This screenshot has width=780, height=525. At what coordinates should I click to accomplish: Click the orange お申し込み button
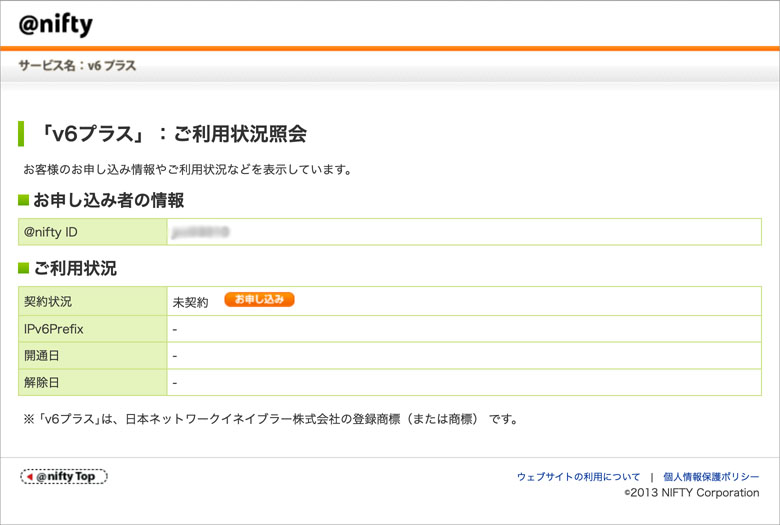coord(259,300)
